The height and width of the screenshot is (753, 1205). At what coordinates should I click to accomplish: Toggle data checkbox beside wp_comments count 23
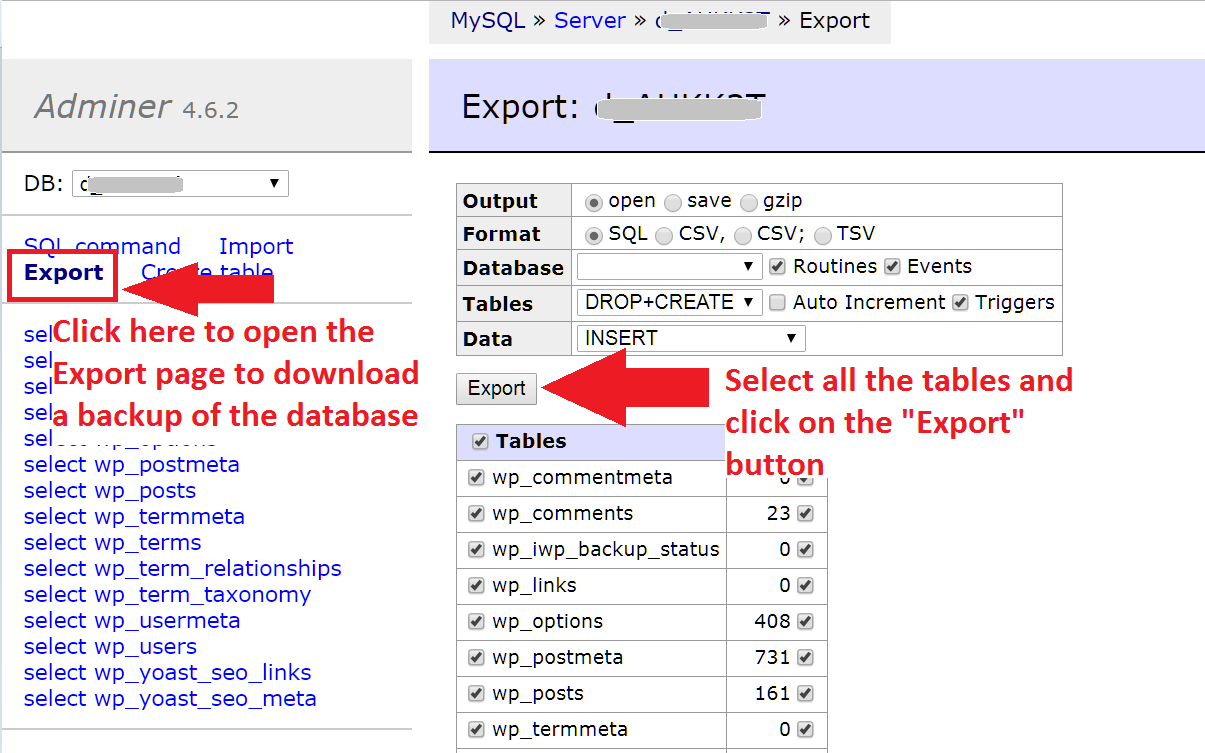coord(806,514)
